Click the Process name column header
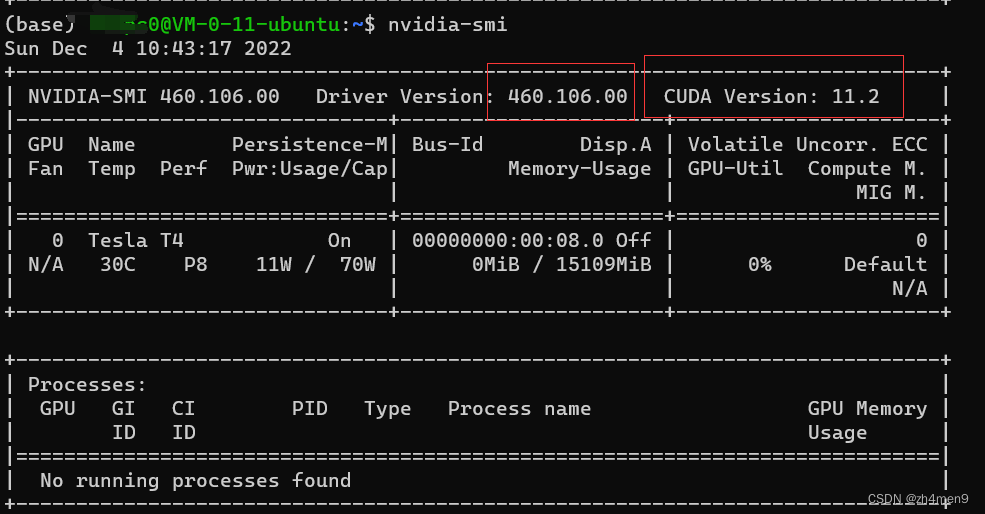Screen dimensions: 985x514 pyautogui.click(x=520, y=408)
